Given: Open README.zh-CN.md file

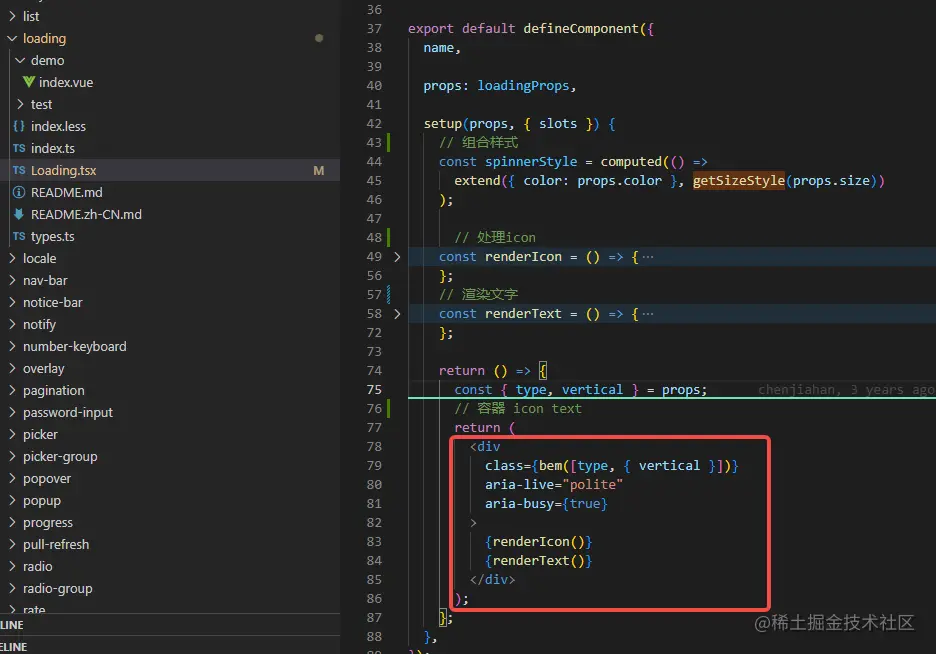Looking at the screenshot, I should coord(86,215).
